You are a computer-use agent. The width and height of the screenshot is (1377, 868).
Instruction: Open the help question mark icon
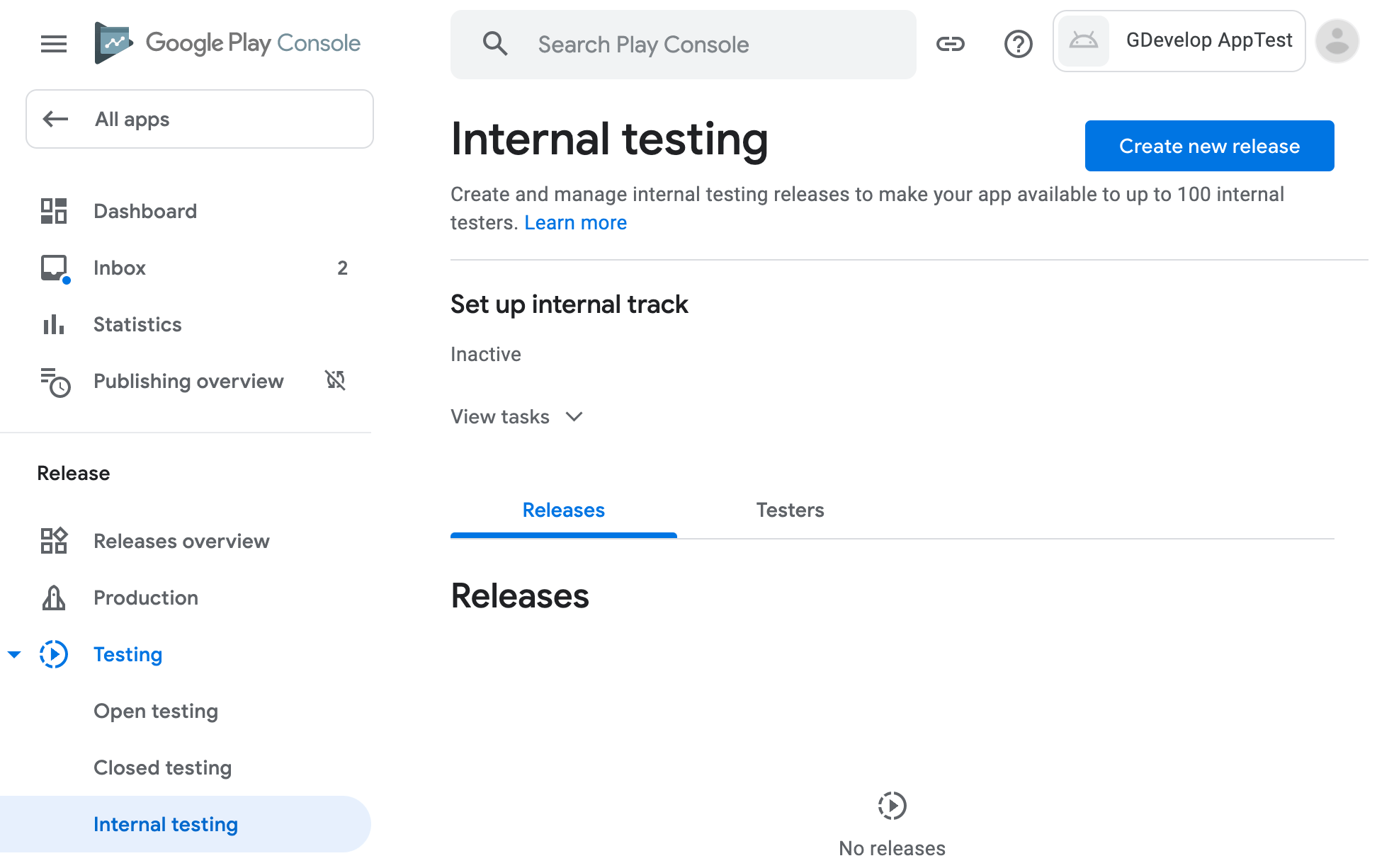coord(1018,44)
